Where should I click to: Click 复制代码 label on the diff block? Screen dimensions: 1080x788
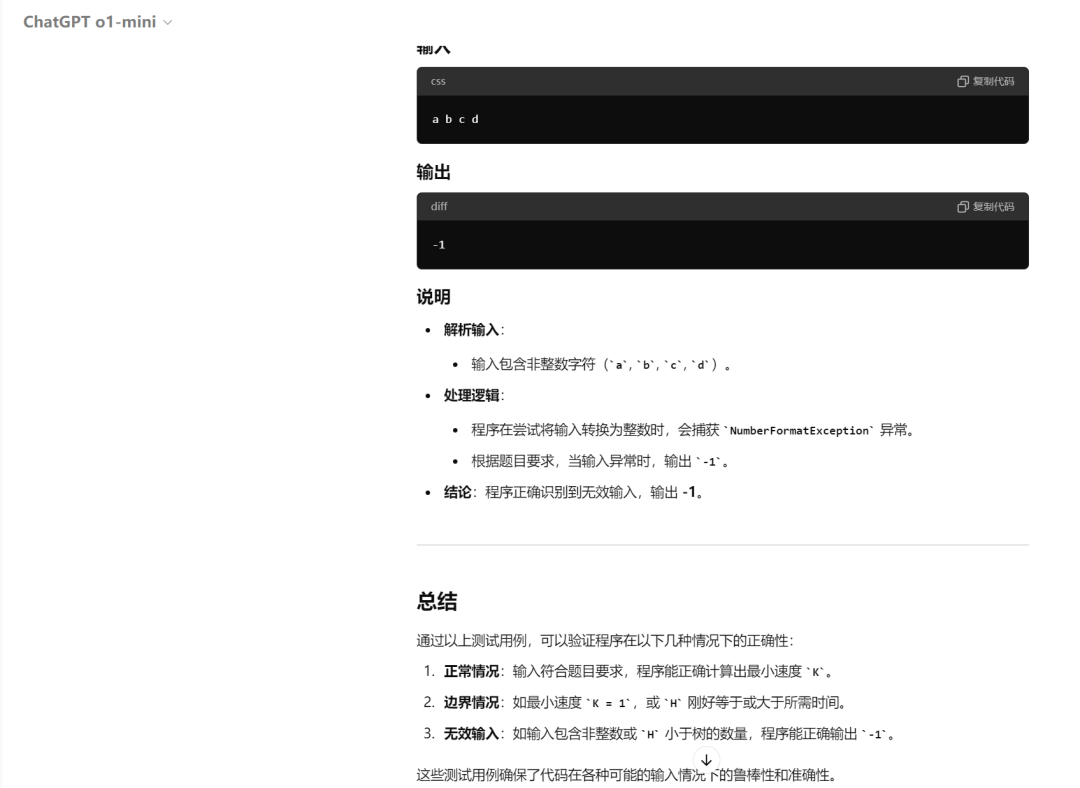pos(993,206)
